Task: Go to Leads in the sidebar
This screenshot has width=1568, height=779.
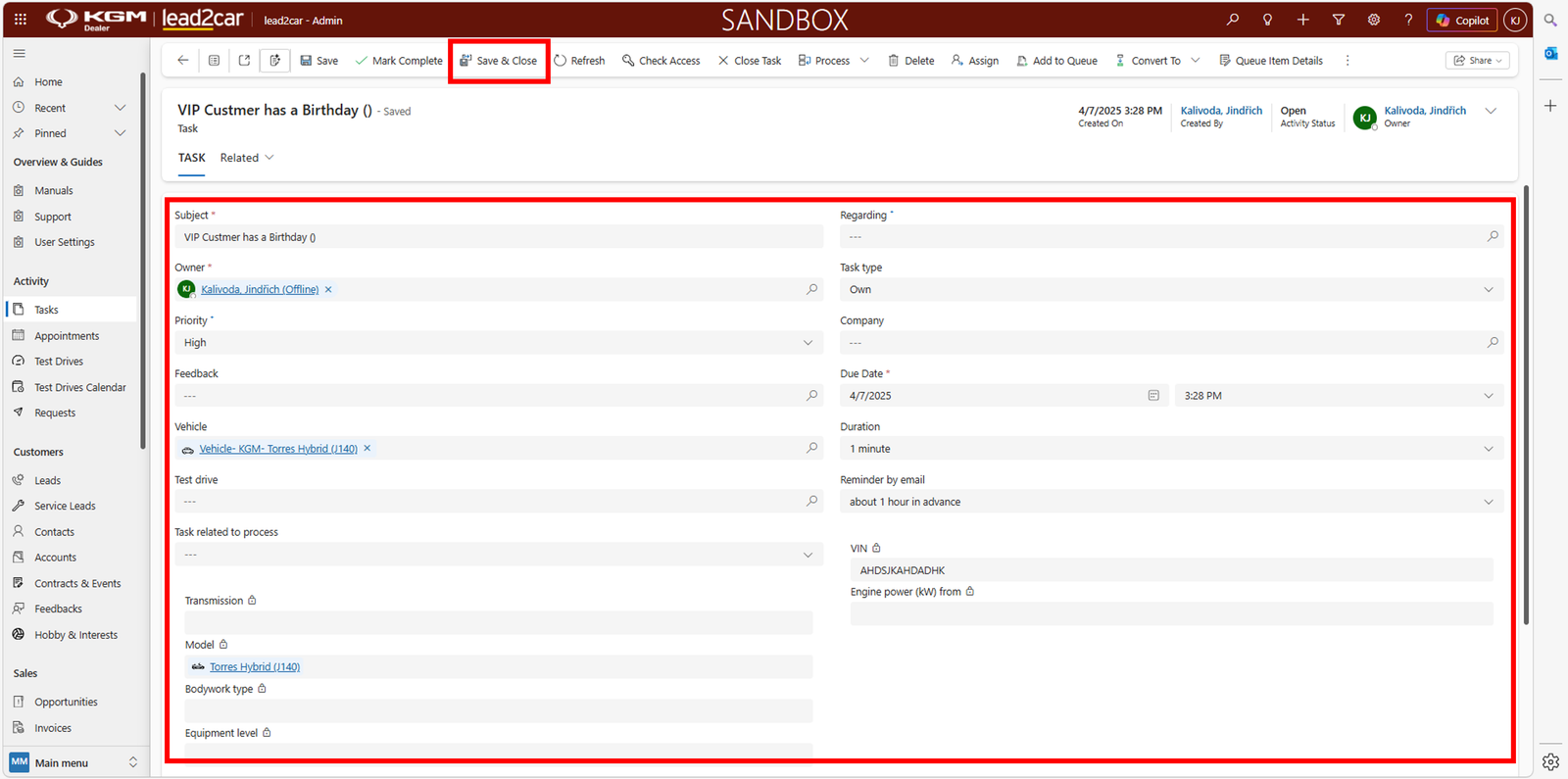Action: [48, 480]
